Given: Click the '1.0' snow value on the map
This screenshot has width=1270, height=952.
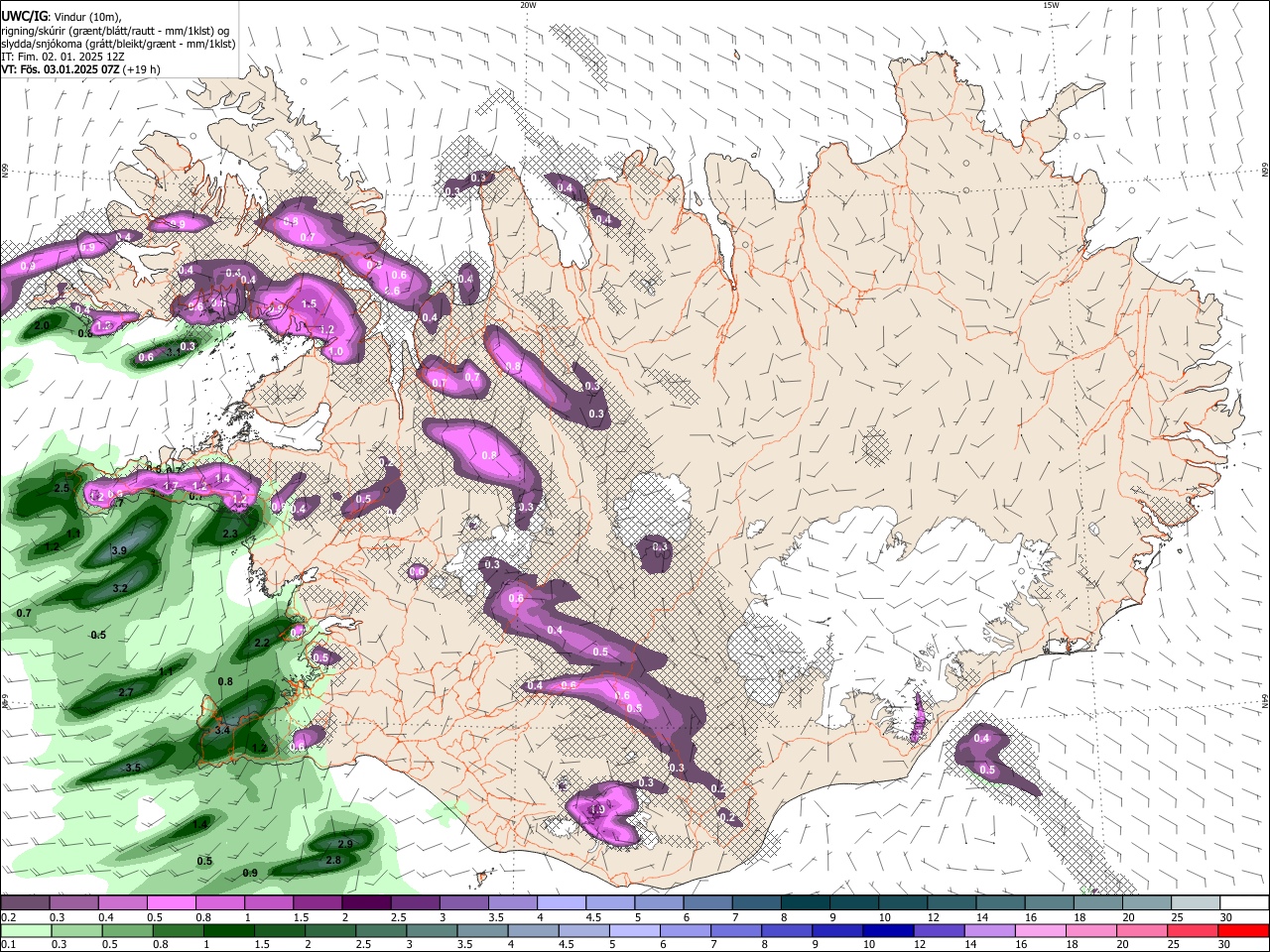Looking at the screenshot, I should 335,351.
